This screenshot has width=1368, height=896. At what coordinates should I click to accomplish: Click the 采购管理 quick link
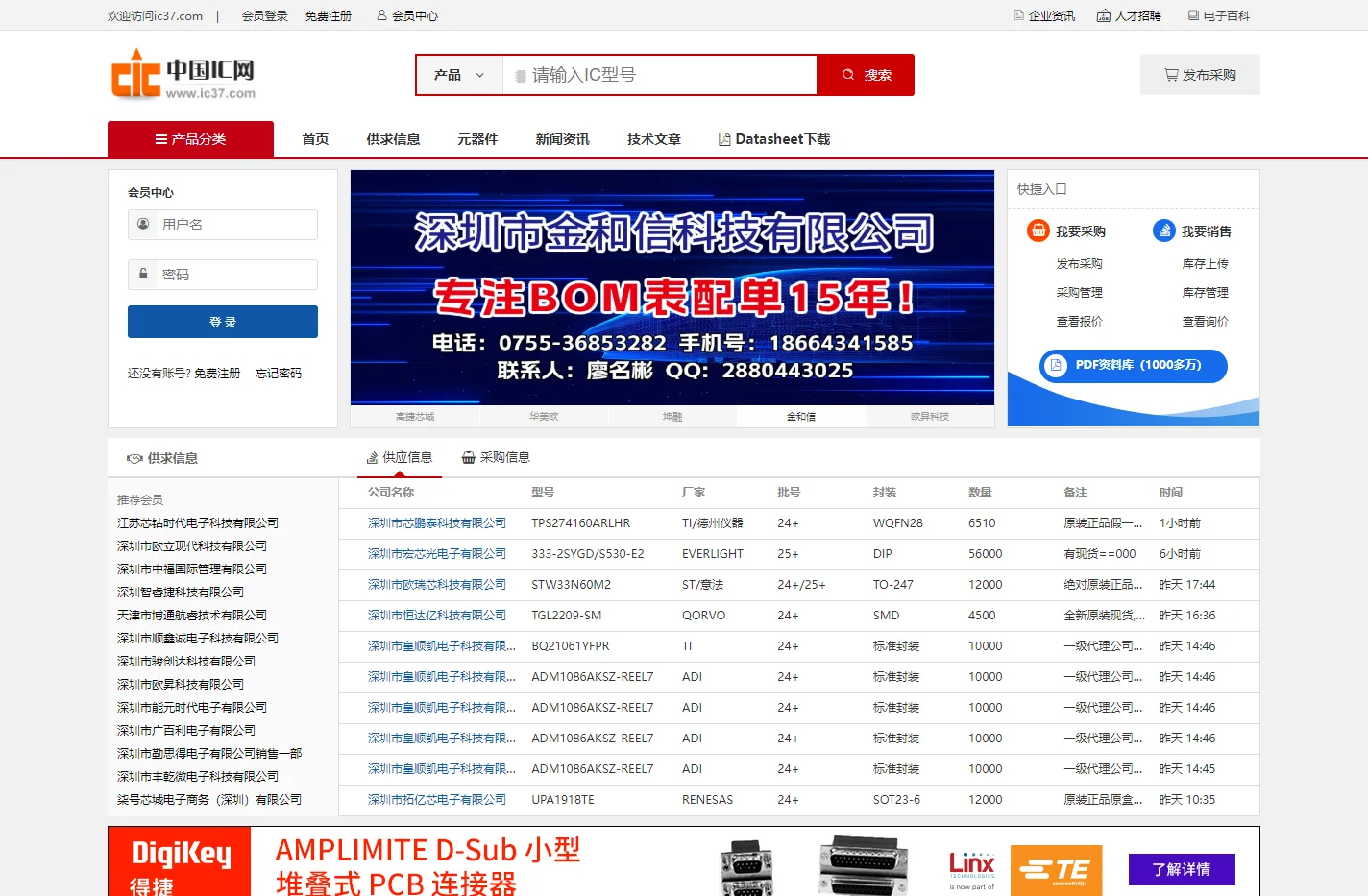(1079, 292)
